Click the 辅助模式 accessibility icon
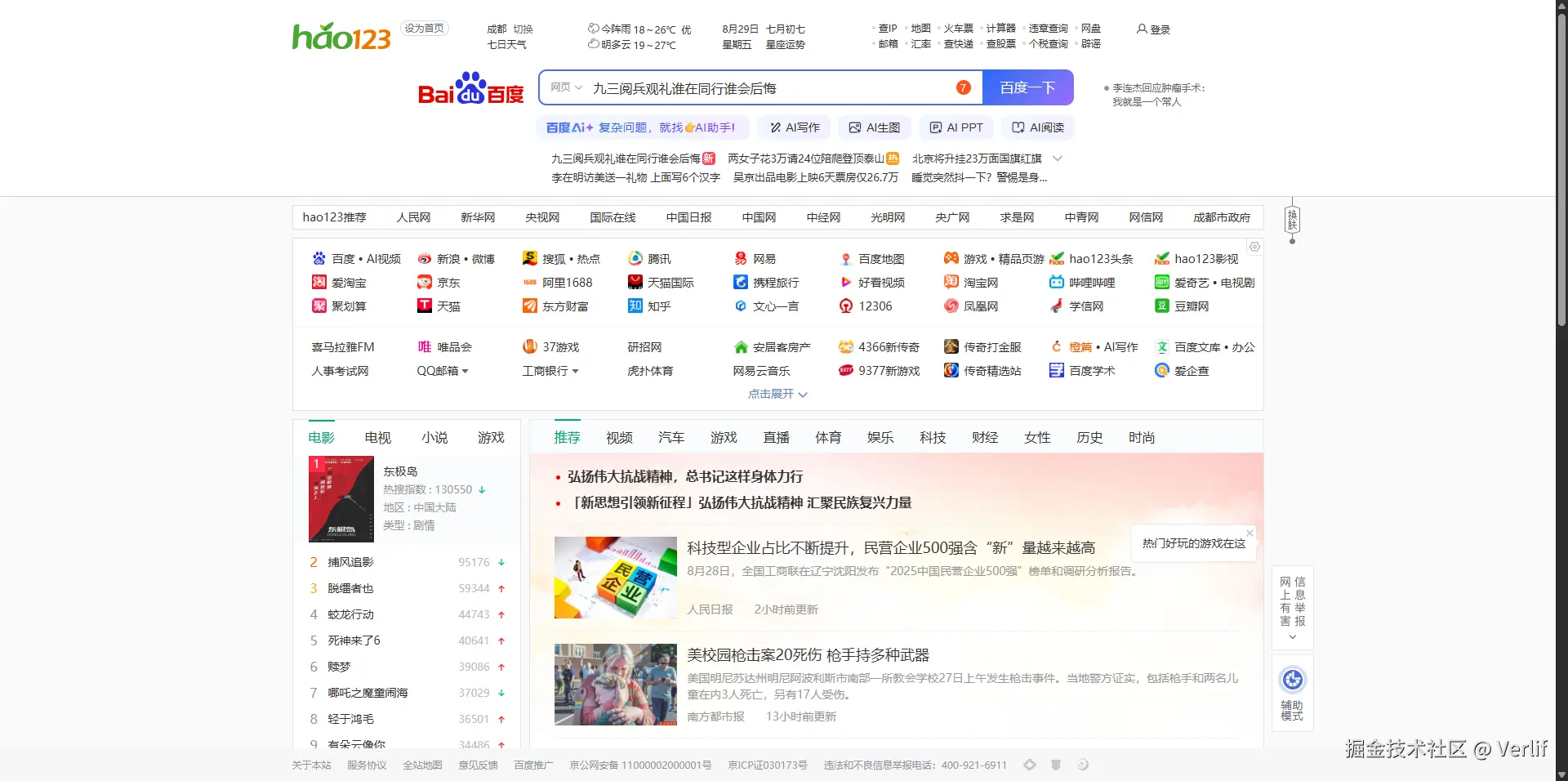1568x781 pixels. pyautogui.click(x=1292, y=680)
